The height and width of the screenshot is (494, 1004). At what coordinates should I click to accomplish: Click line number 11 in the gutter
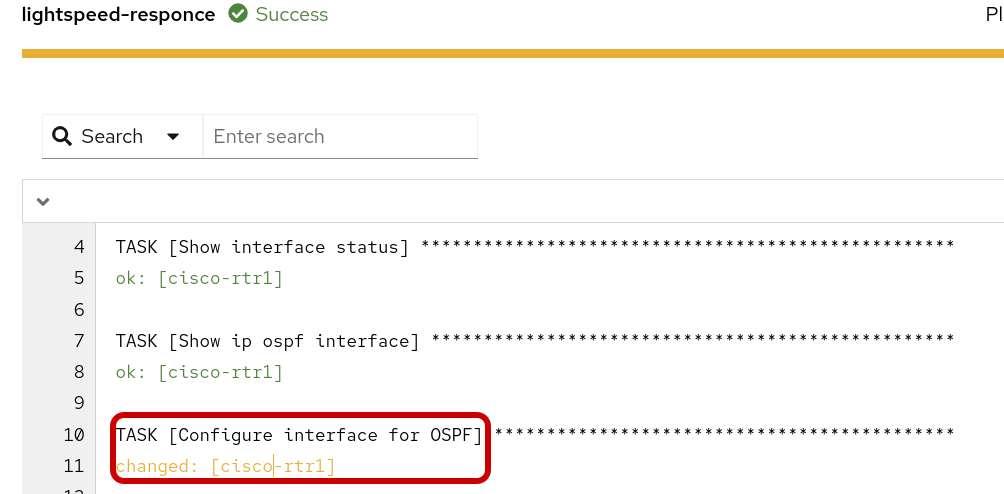pyautogui.click(x=74, y=466)
